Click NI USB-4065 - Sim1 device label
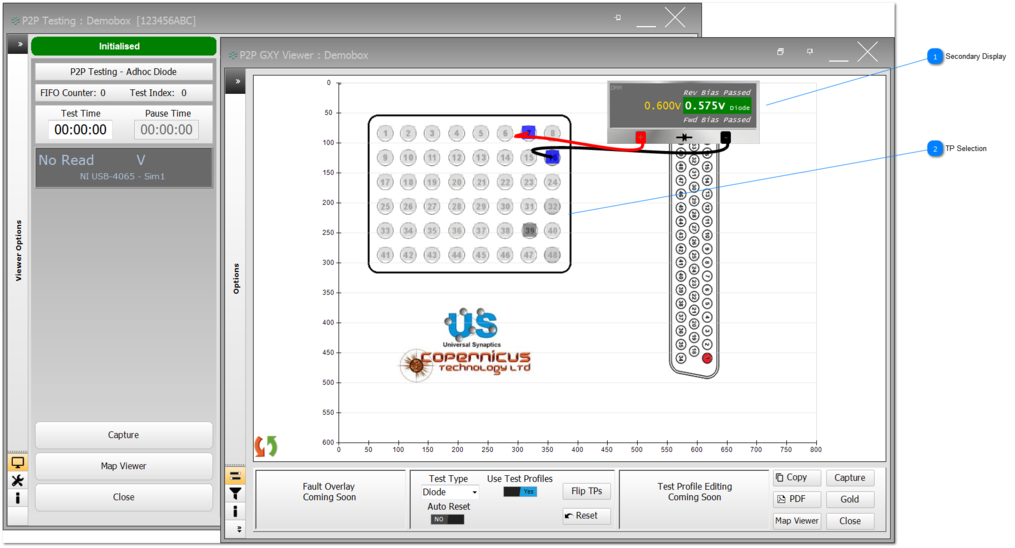 (x=122, y=176)
